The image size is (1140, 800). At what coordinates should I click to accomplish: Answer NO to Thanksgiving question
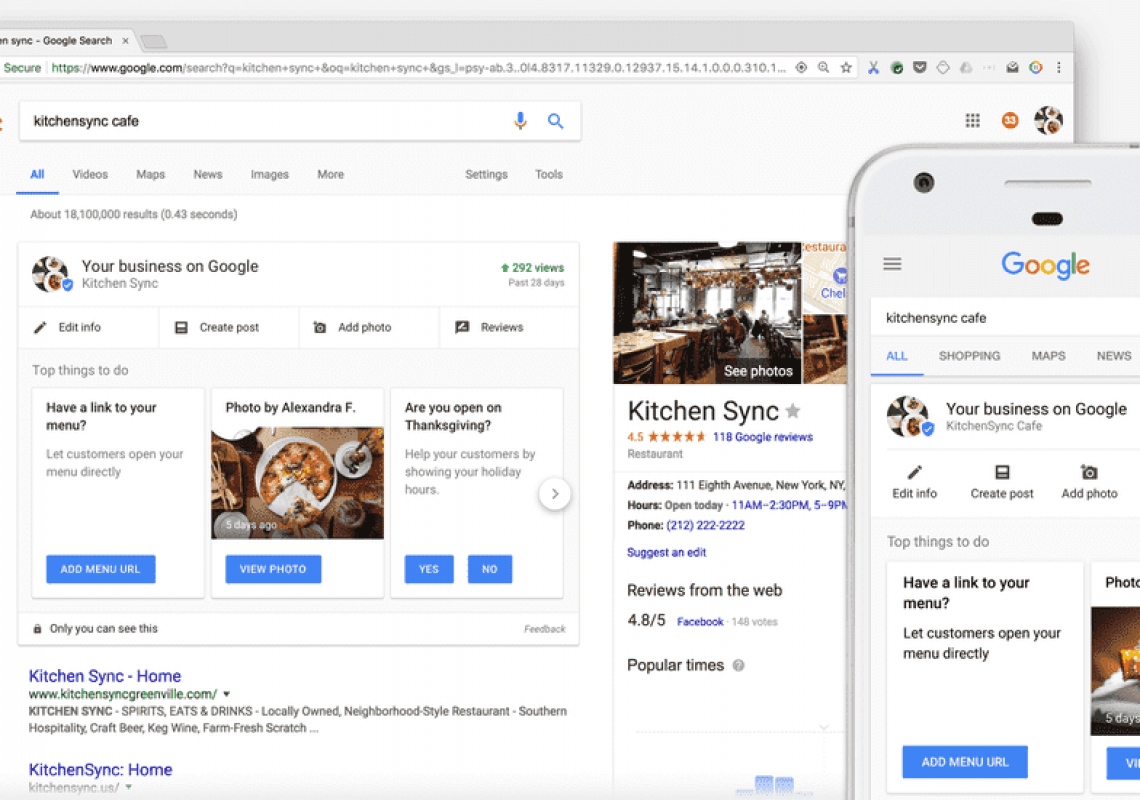point(489,569)
